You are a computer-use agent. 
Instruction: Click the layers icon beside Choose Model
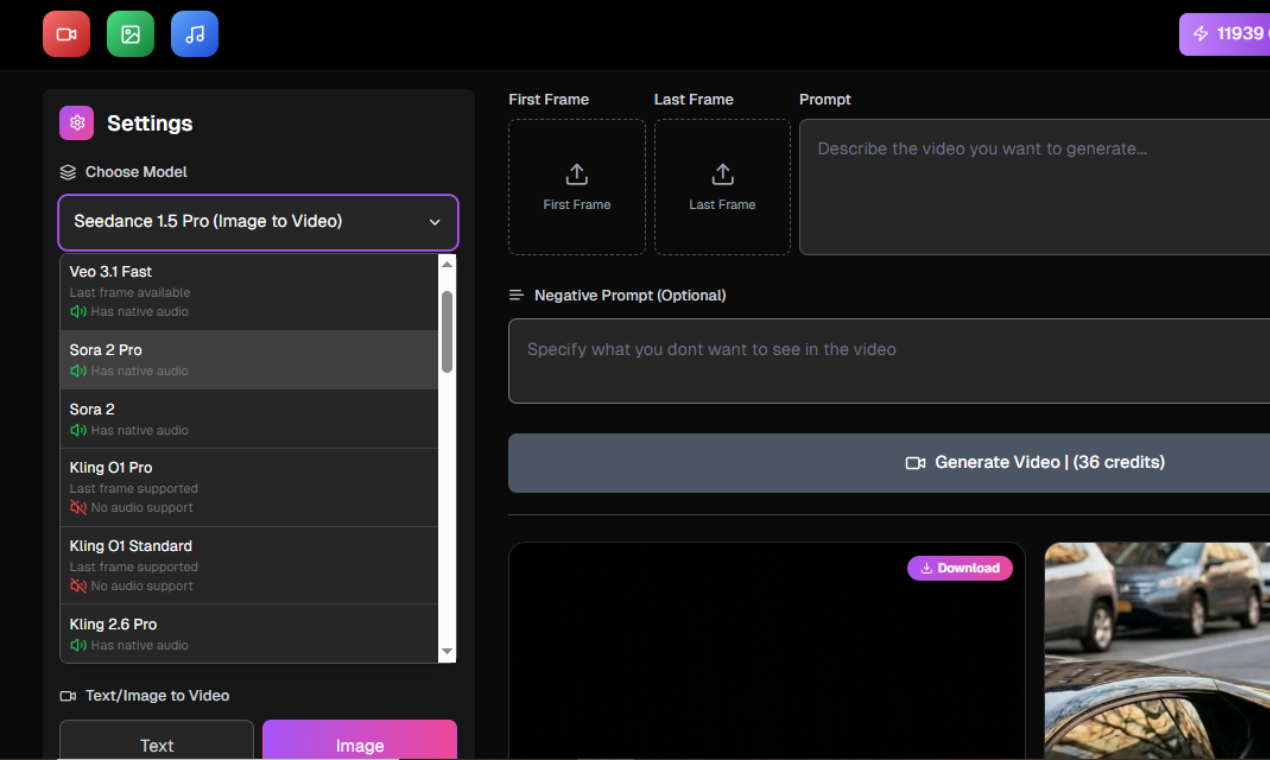(x=67, y=171)
